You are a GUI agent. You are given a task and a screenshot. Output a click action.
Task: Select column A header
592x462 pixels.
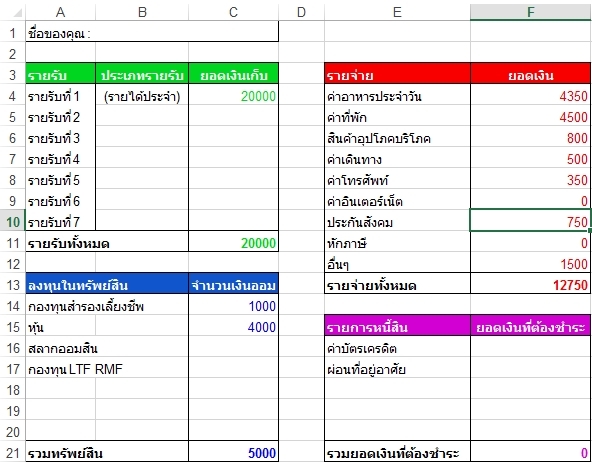(x=60, y=12)
